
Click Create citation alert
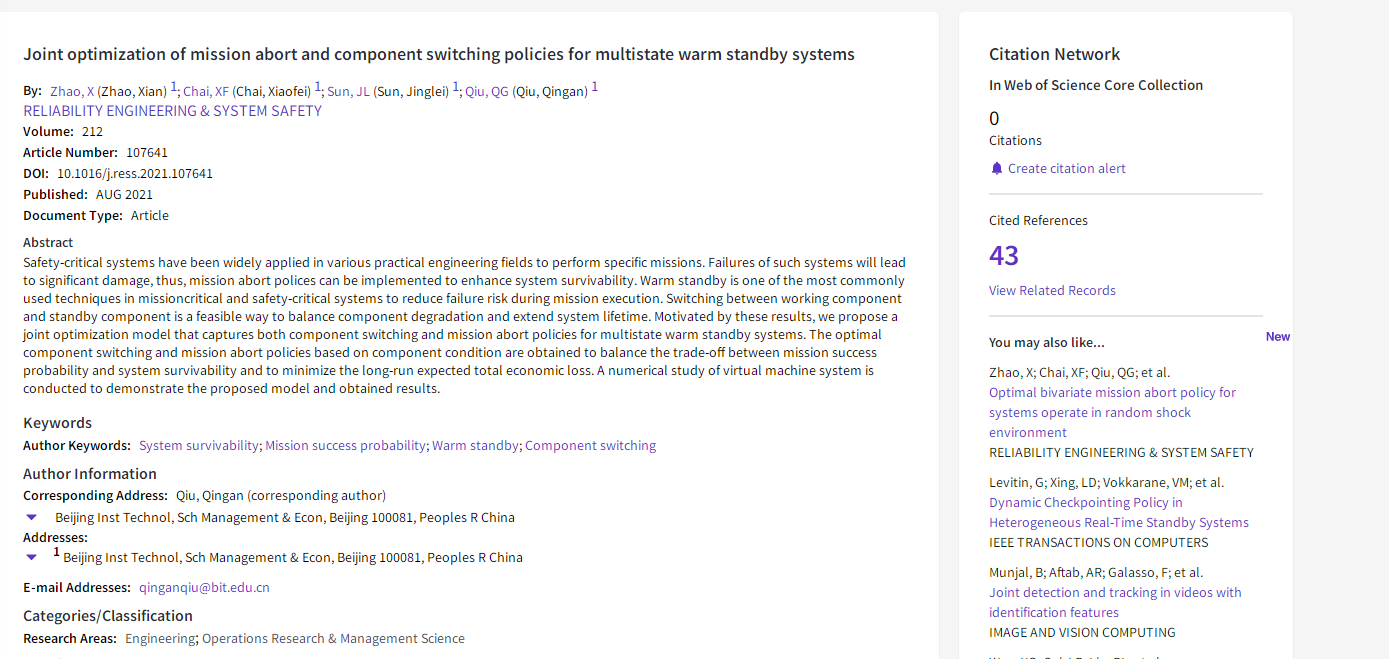pos(1066,169)
